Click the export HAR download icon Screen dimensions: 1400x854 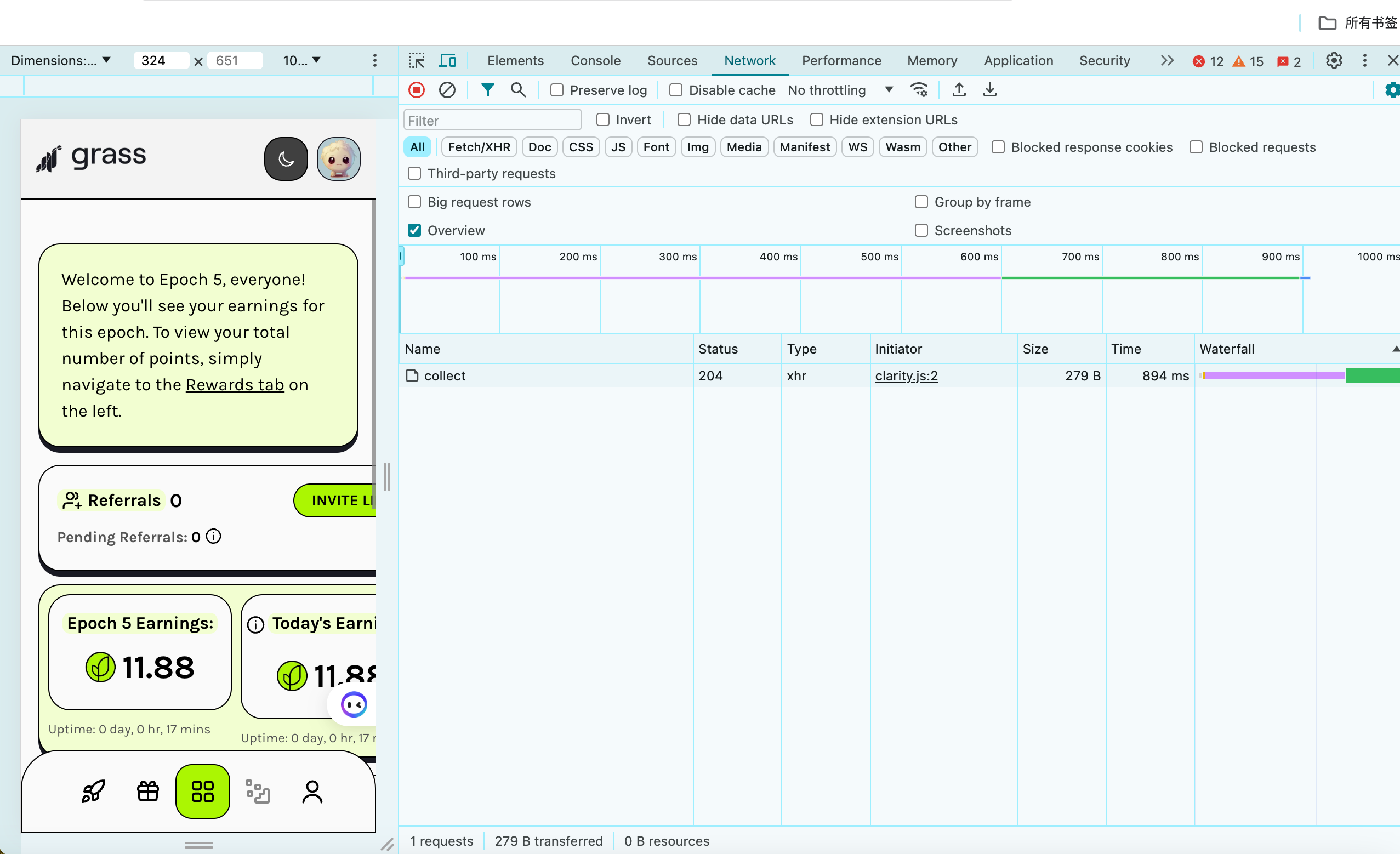tap(990, 90)
